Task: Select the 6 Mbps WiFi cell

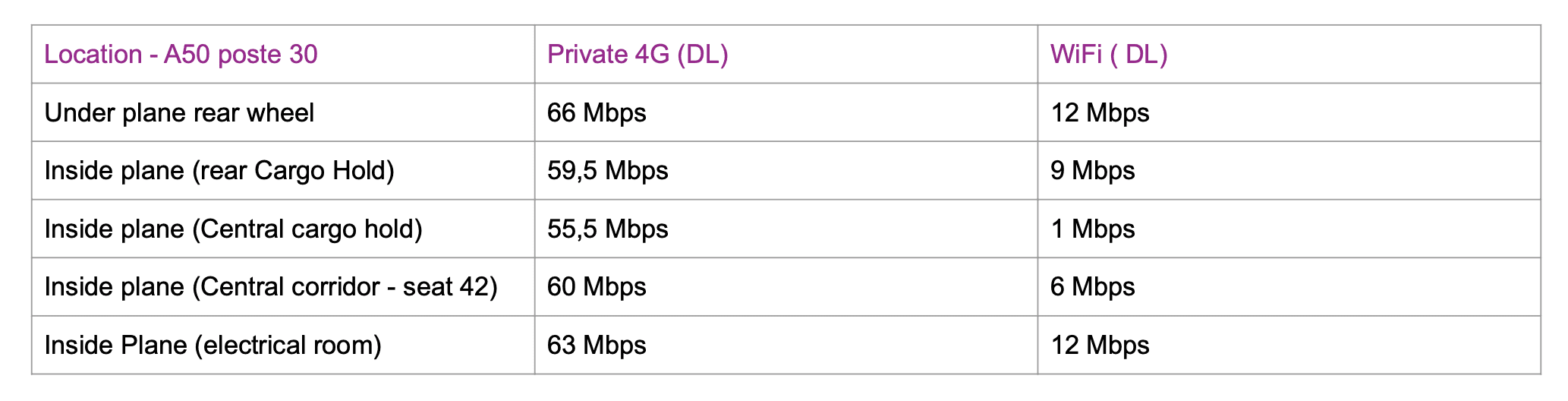Action: pos(1092,287)
